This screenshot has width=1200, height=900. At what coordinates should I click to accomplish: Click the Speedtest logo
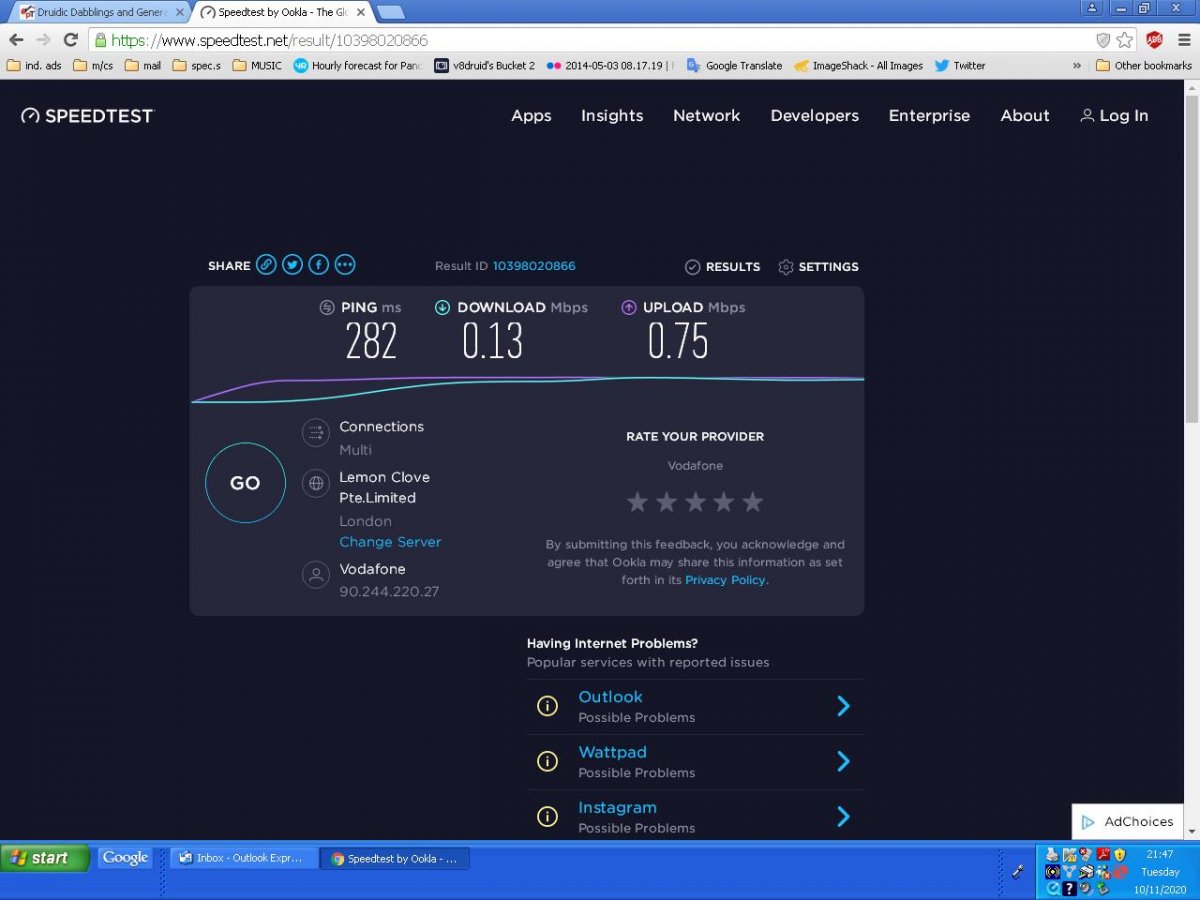tap(88, 116)
